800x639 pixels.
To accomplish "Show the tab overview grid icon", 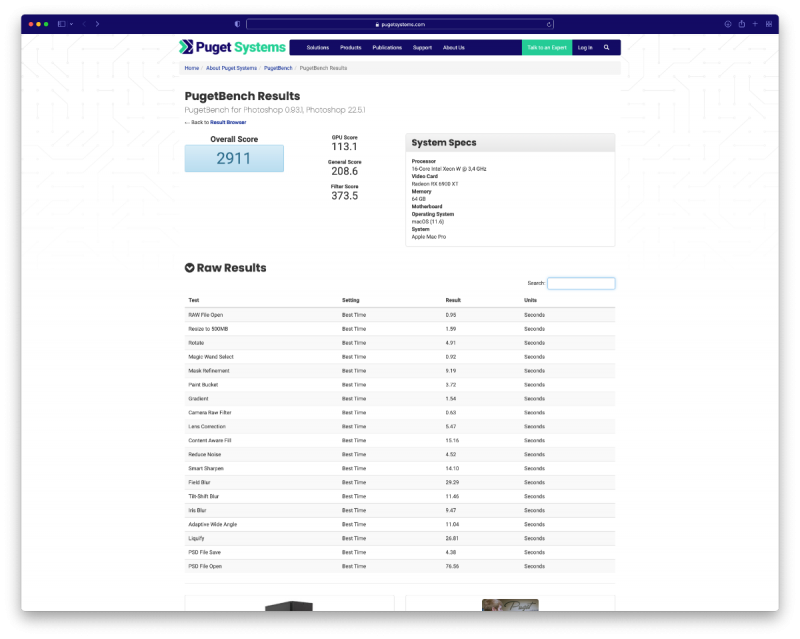I will pyautogui.click(x=768, y=24).
